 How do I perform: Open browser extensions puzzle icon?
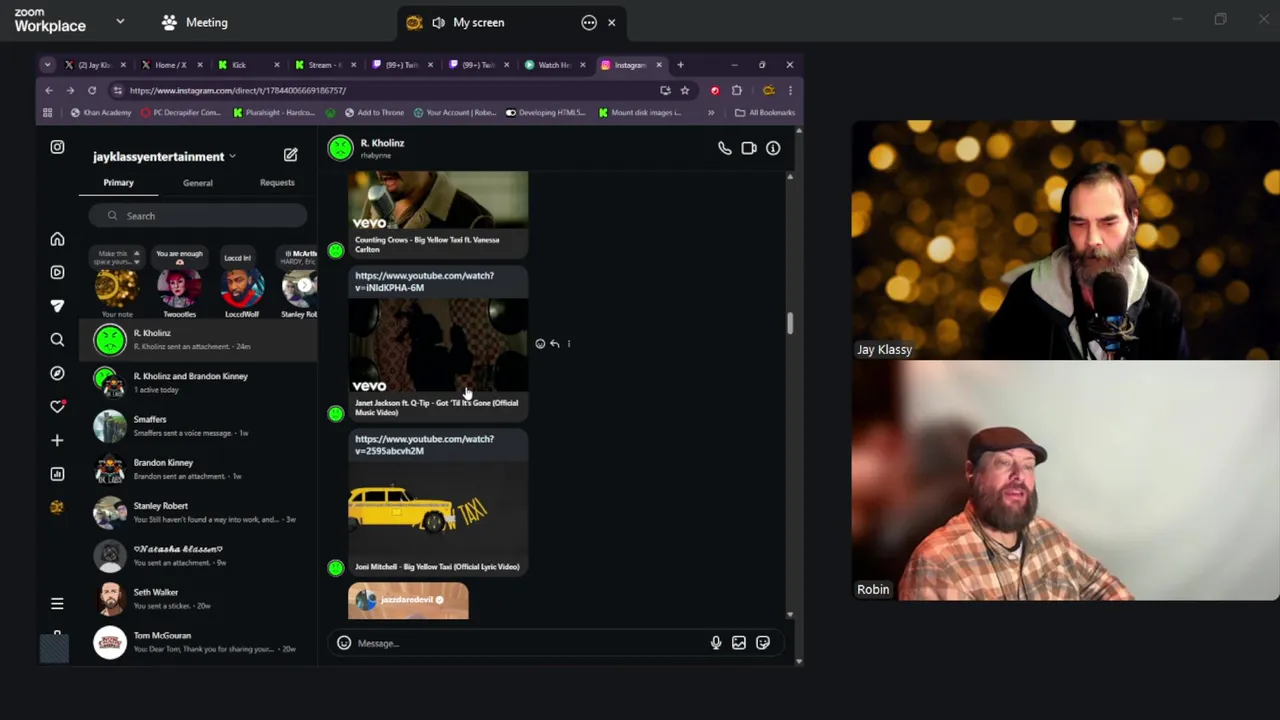[737, 90]
